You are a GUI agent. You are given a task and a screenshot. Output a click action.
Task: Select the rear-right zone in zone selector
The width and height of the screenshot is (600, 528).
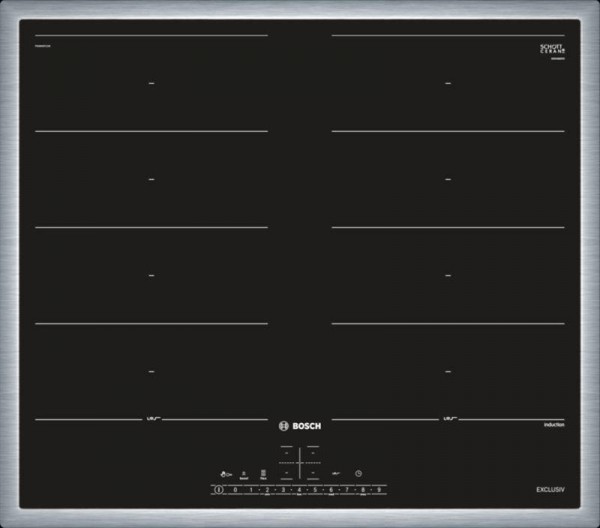[313, 453]
